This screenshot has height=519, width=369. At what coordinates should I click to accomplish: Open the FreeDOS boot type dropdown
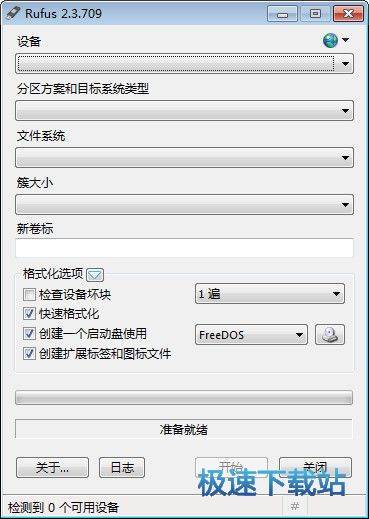[x=251, y=335]
